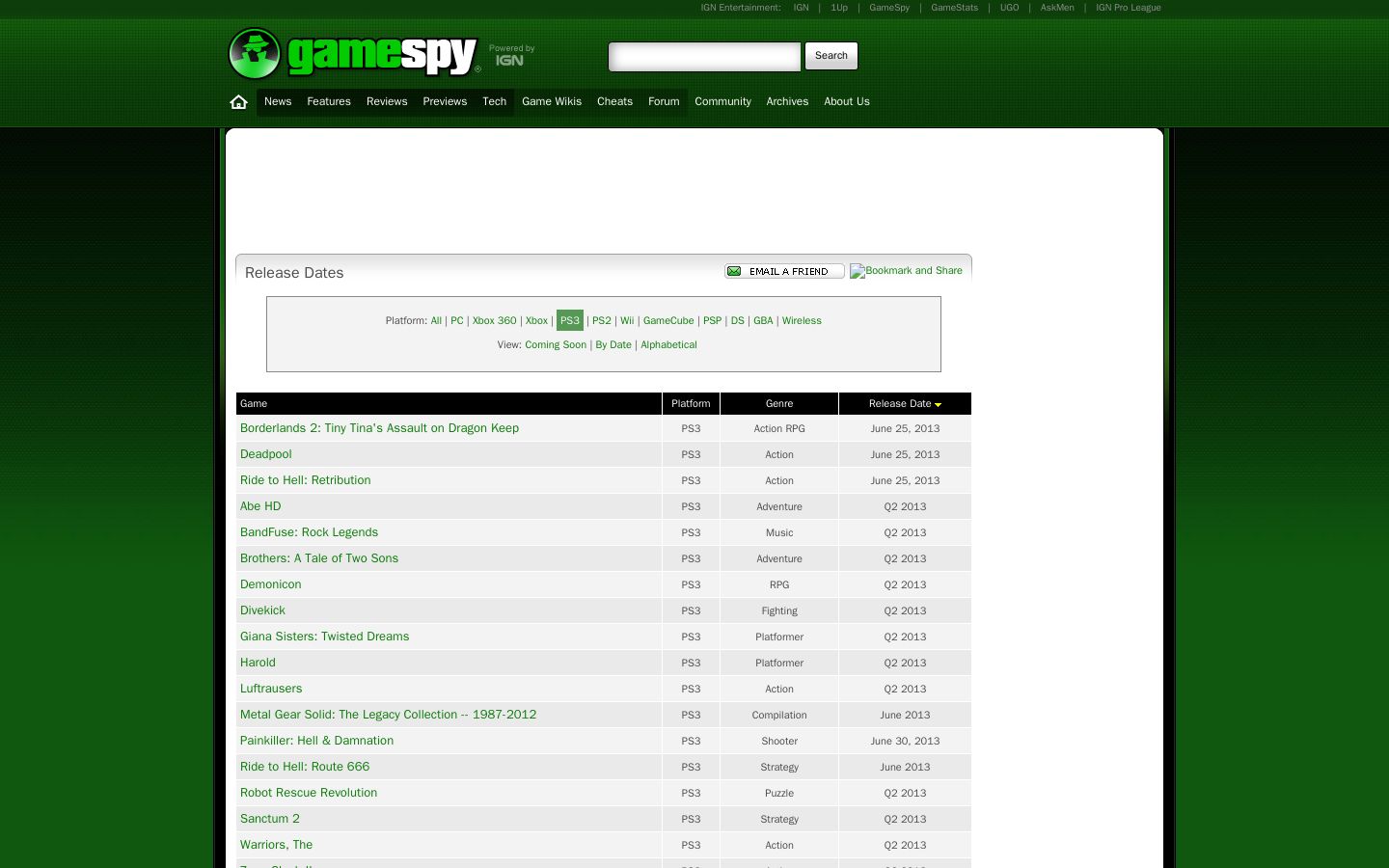The height and width of the screenshot is (868, 1389).
Task: Filter platform by PS2
Action: click(602, 321)
